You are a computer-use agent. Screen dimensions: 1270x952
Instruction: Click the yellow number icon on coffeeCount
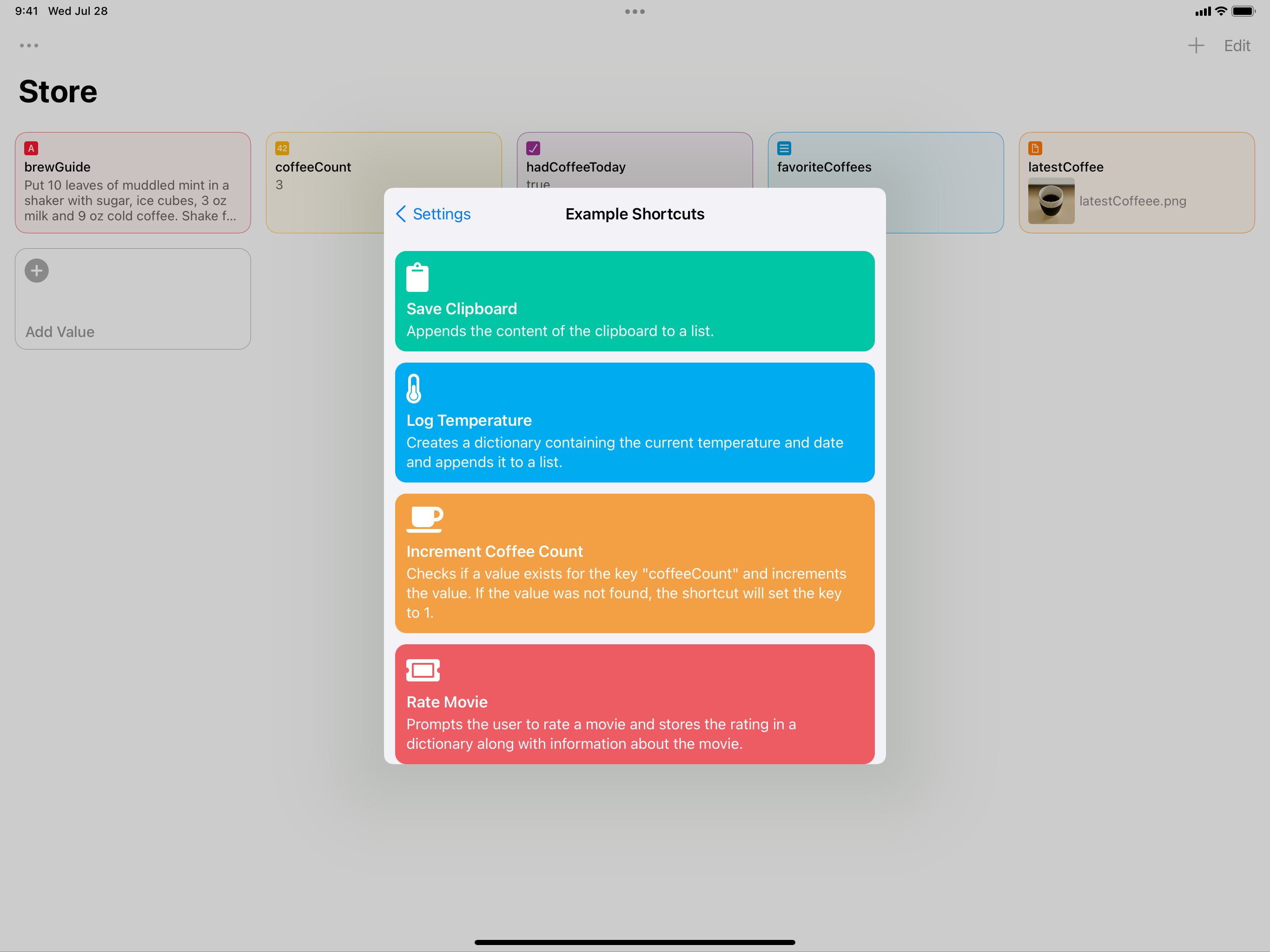[282, 148]
